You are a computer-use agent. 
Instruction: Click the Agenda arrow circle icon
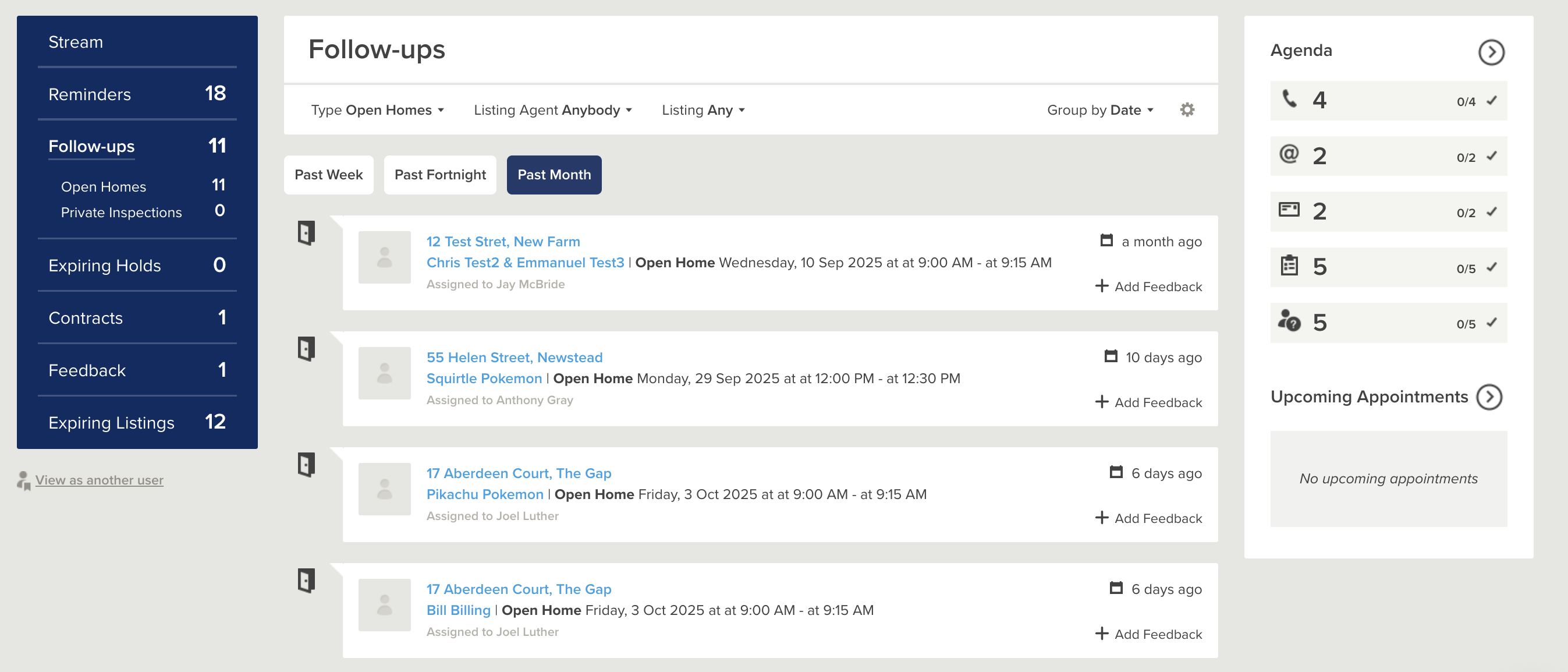tap(1491, 52)
